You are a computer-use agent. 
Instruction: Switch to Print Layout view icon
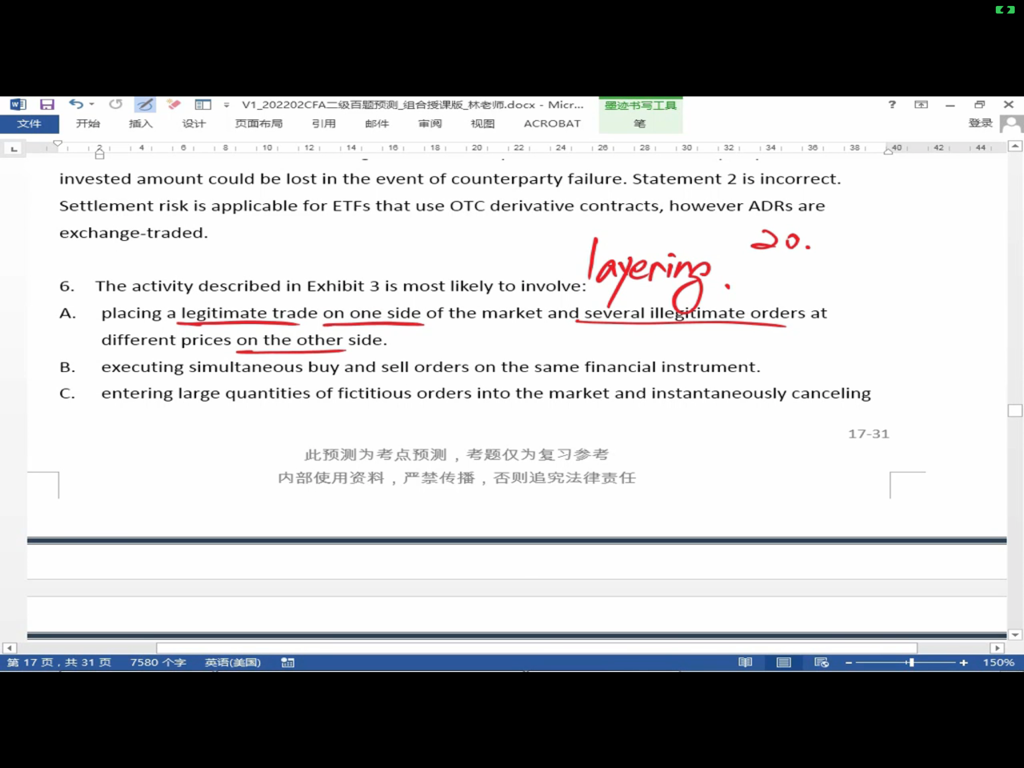[784, 662]
